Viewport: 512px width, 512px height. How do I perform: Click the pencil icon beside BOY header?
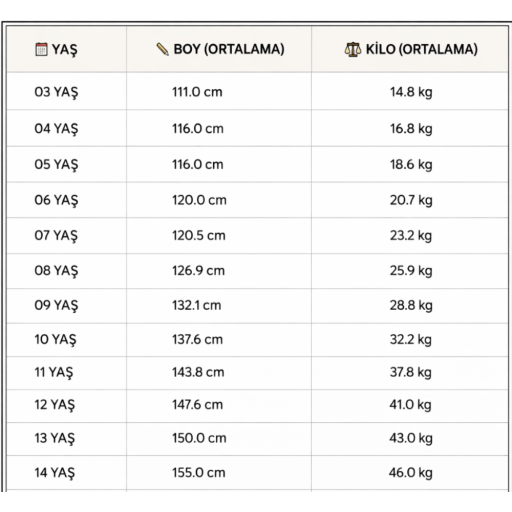click(162, 49)
